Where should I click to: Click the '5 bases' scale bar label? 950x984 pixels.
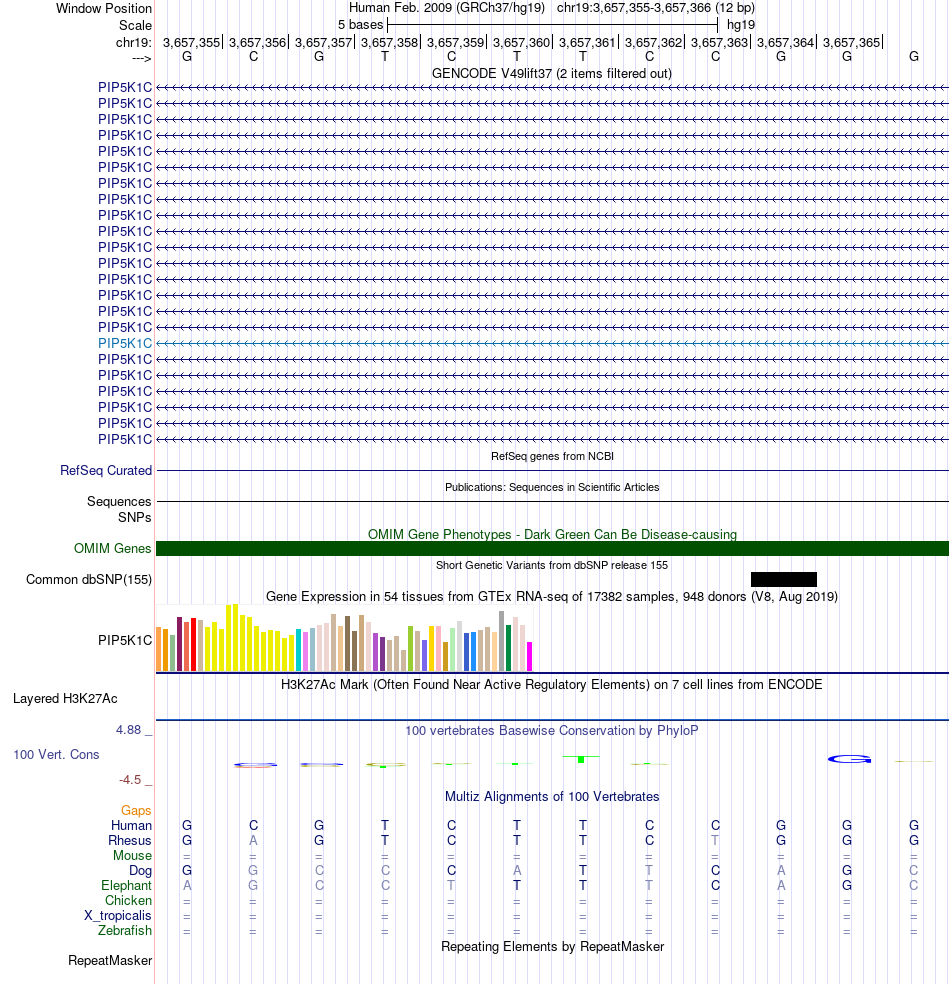coord(360,25)
